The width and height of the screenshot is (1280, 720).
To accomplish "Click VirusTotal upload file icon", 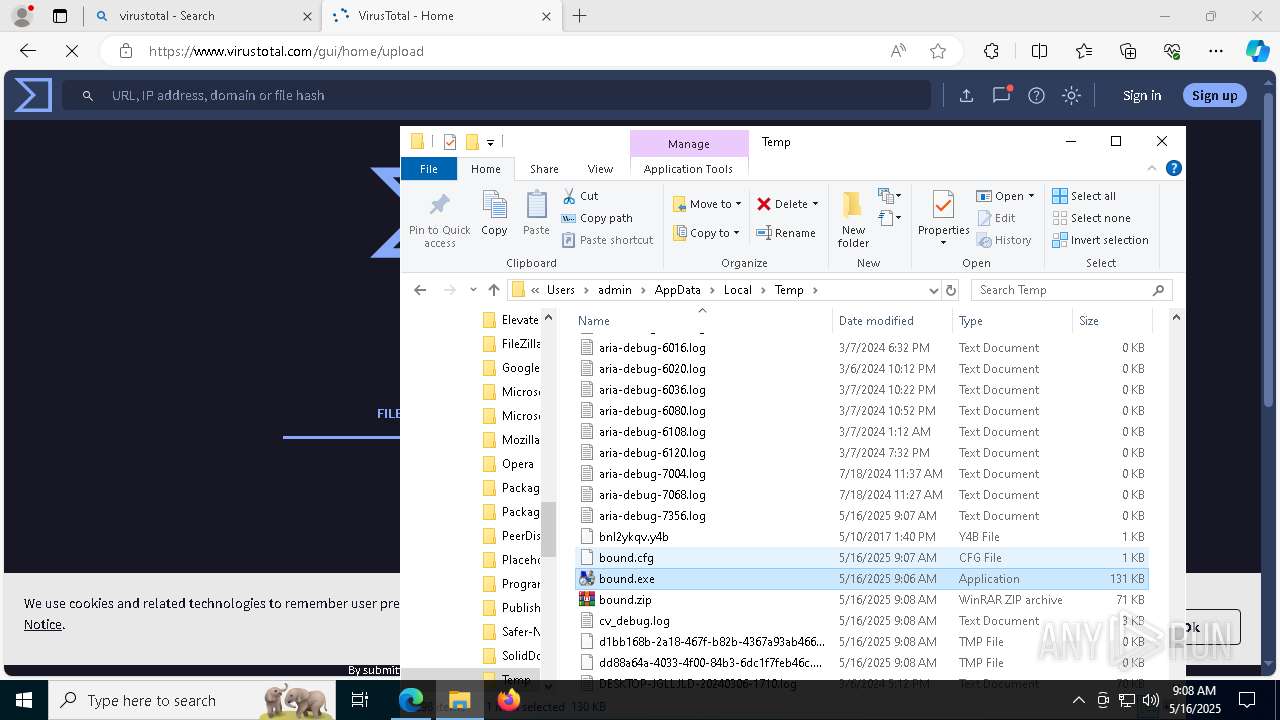I will (966, 95).
